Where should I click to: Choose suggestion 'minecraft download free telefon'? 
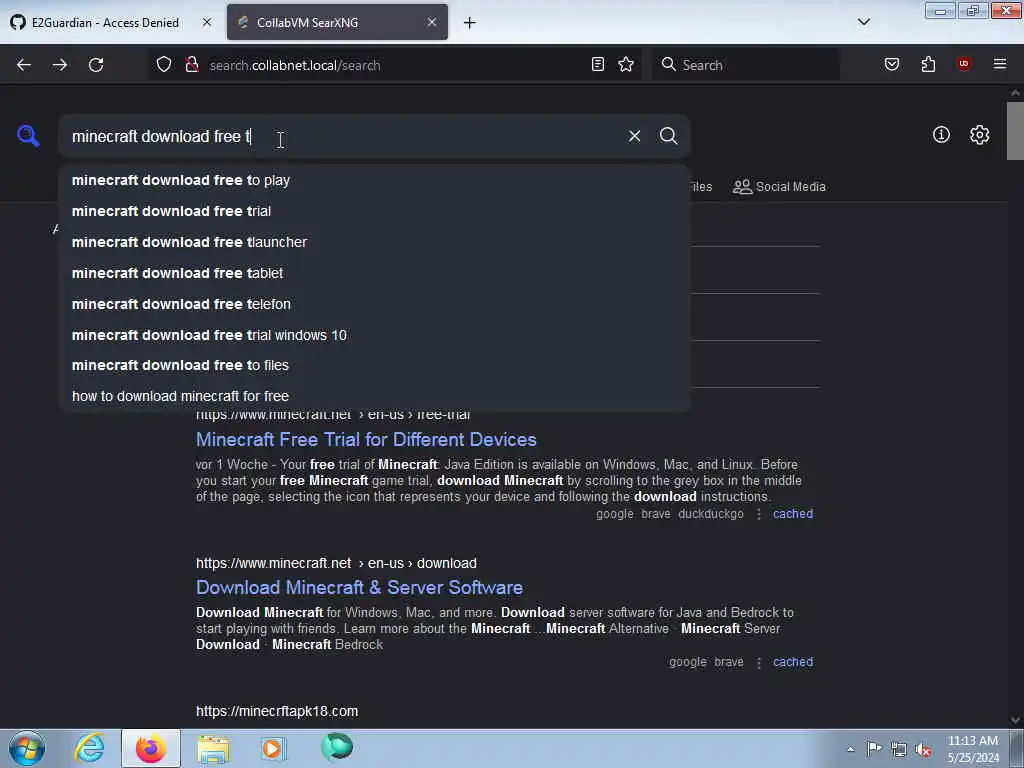(x=374, y=304)
